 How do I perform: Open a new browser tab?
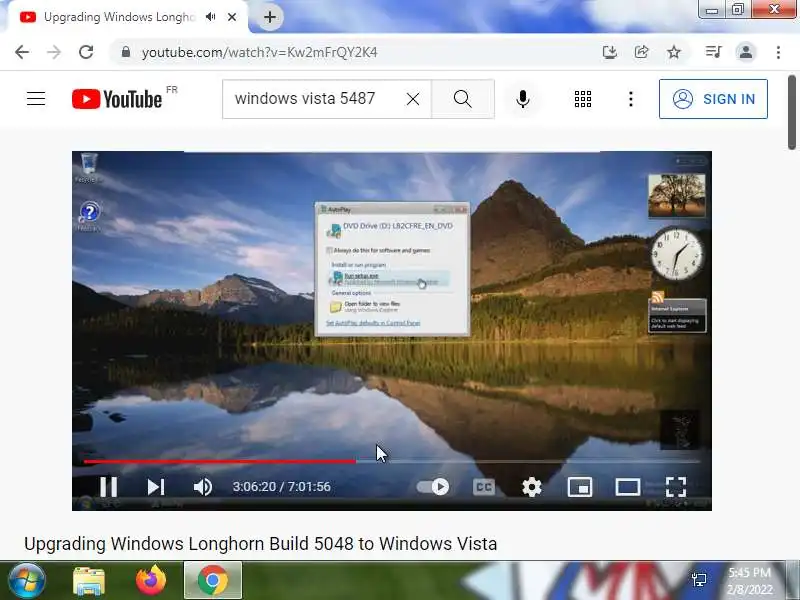pyautogui.click(x=270, y=17)
